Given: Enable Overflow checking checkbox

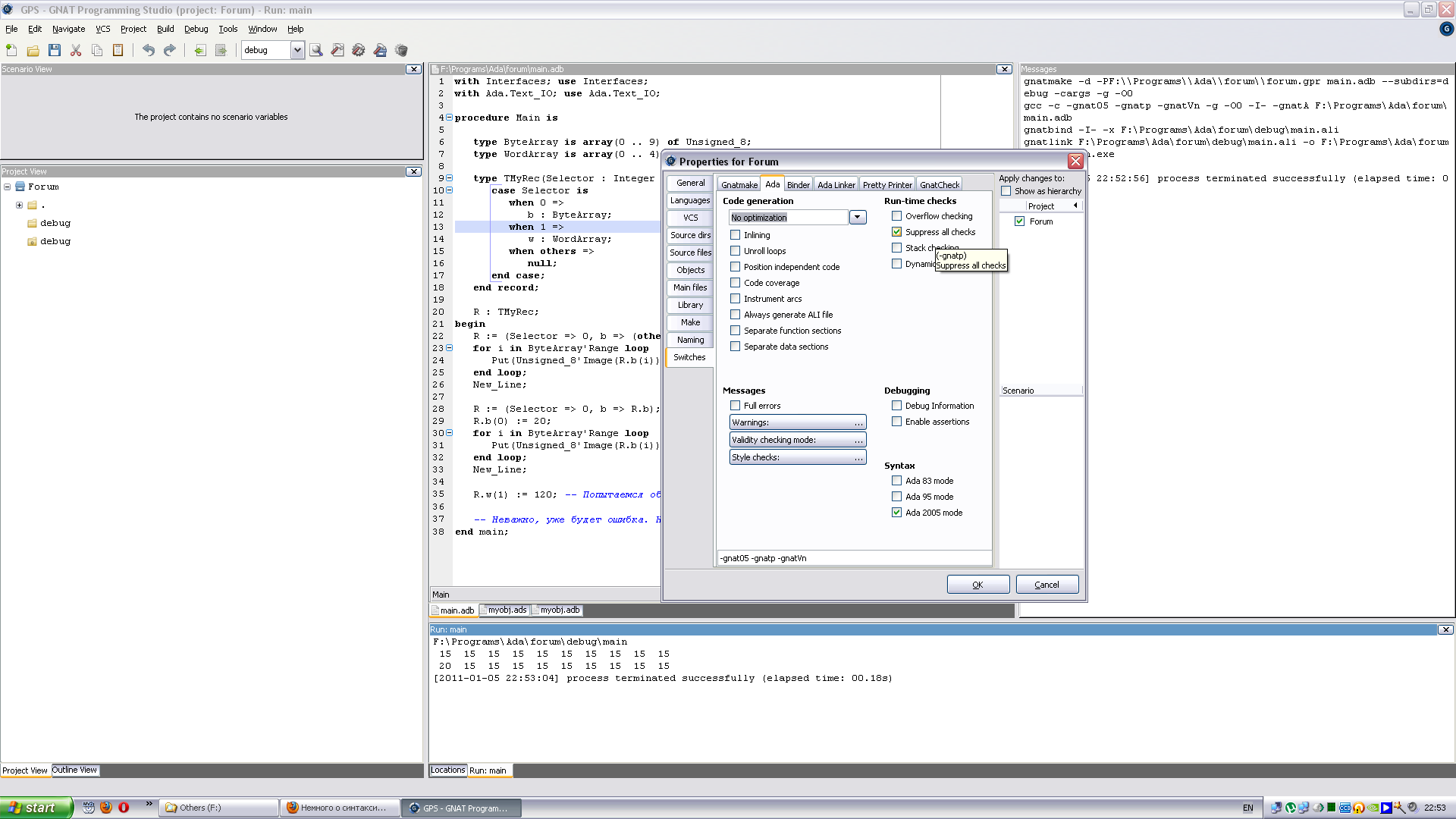Looking at the screenshot, I should (x=896, y=216).
